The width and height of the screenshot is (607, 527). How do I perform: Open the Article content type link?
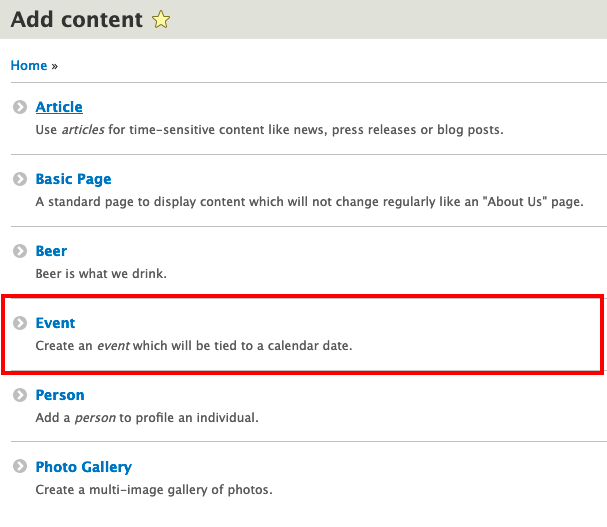coord(59,107)
